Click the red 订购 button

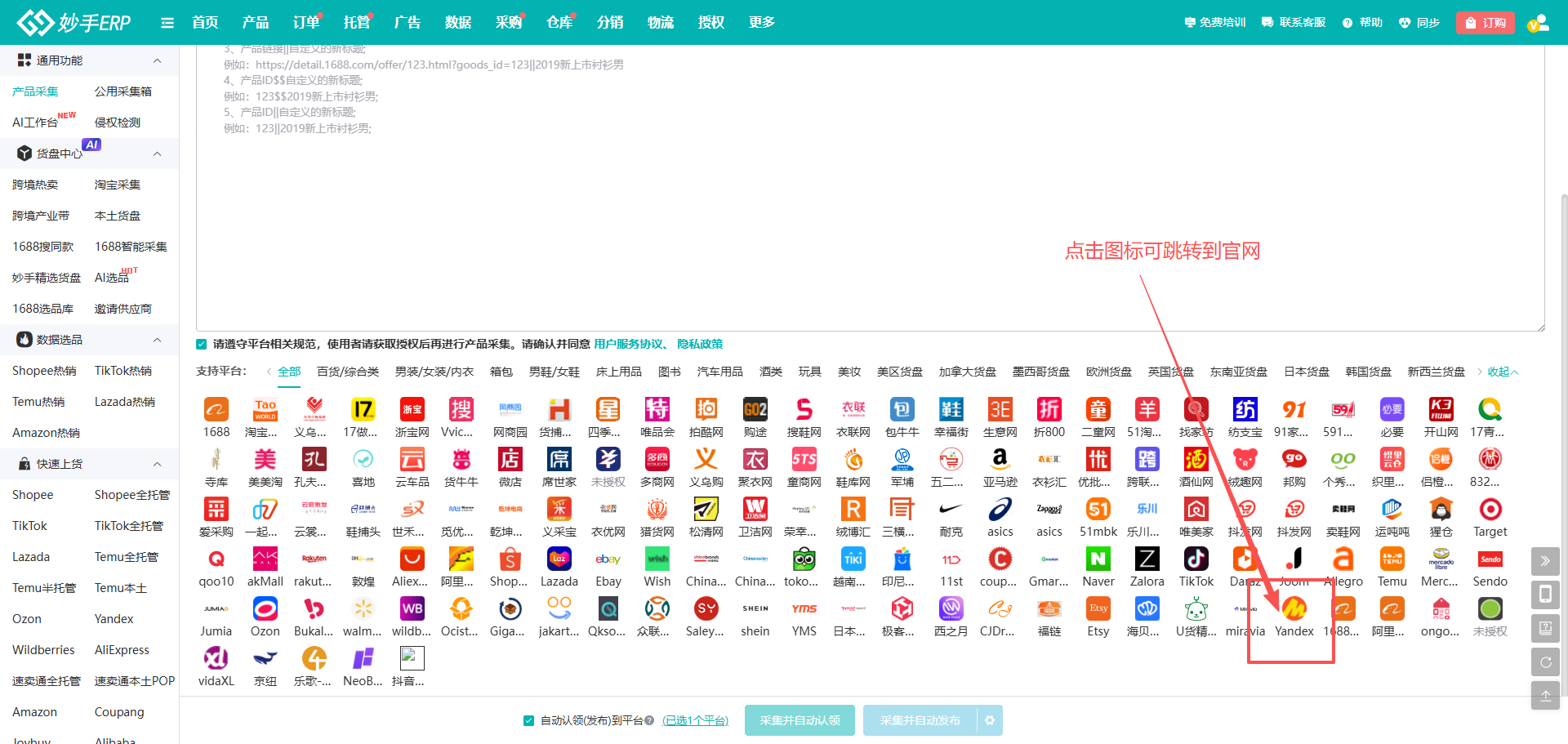pos(1486,23)
